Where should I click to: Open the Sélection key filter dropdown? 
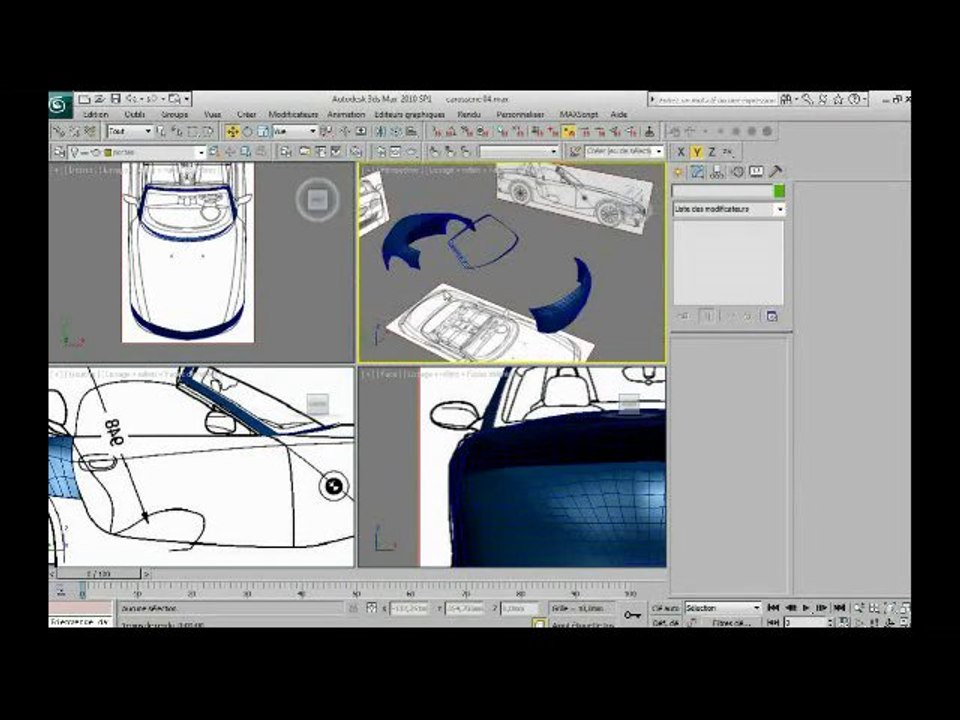coord(723,608)
